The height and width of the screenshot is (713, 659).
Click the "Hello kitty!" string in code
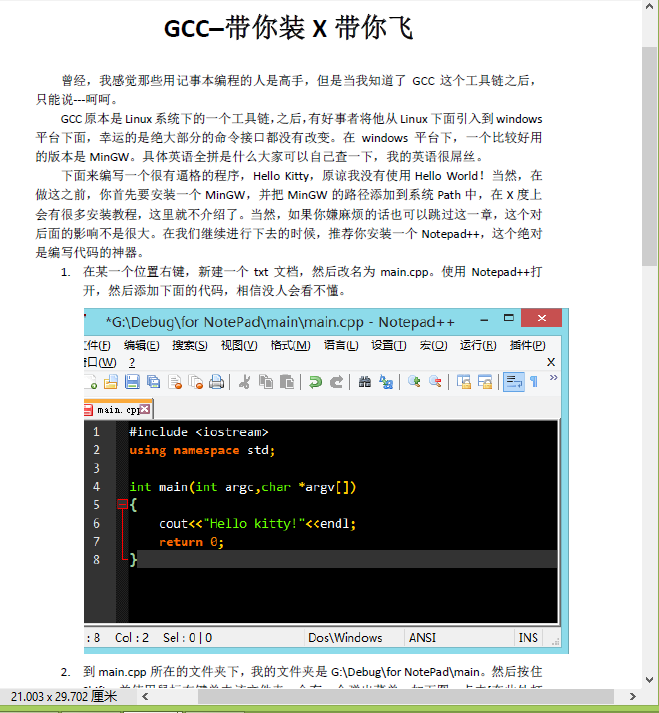254,524
